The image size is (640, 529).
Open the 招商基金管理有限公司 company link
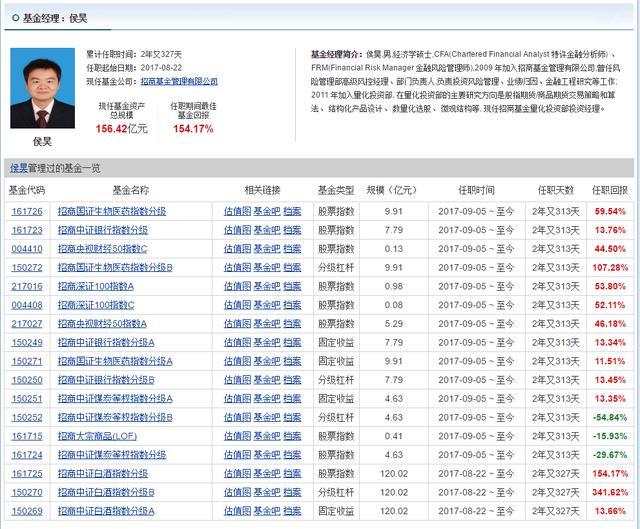[179, 81]
